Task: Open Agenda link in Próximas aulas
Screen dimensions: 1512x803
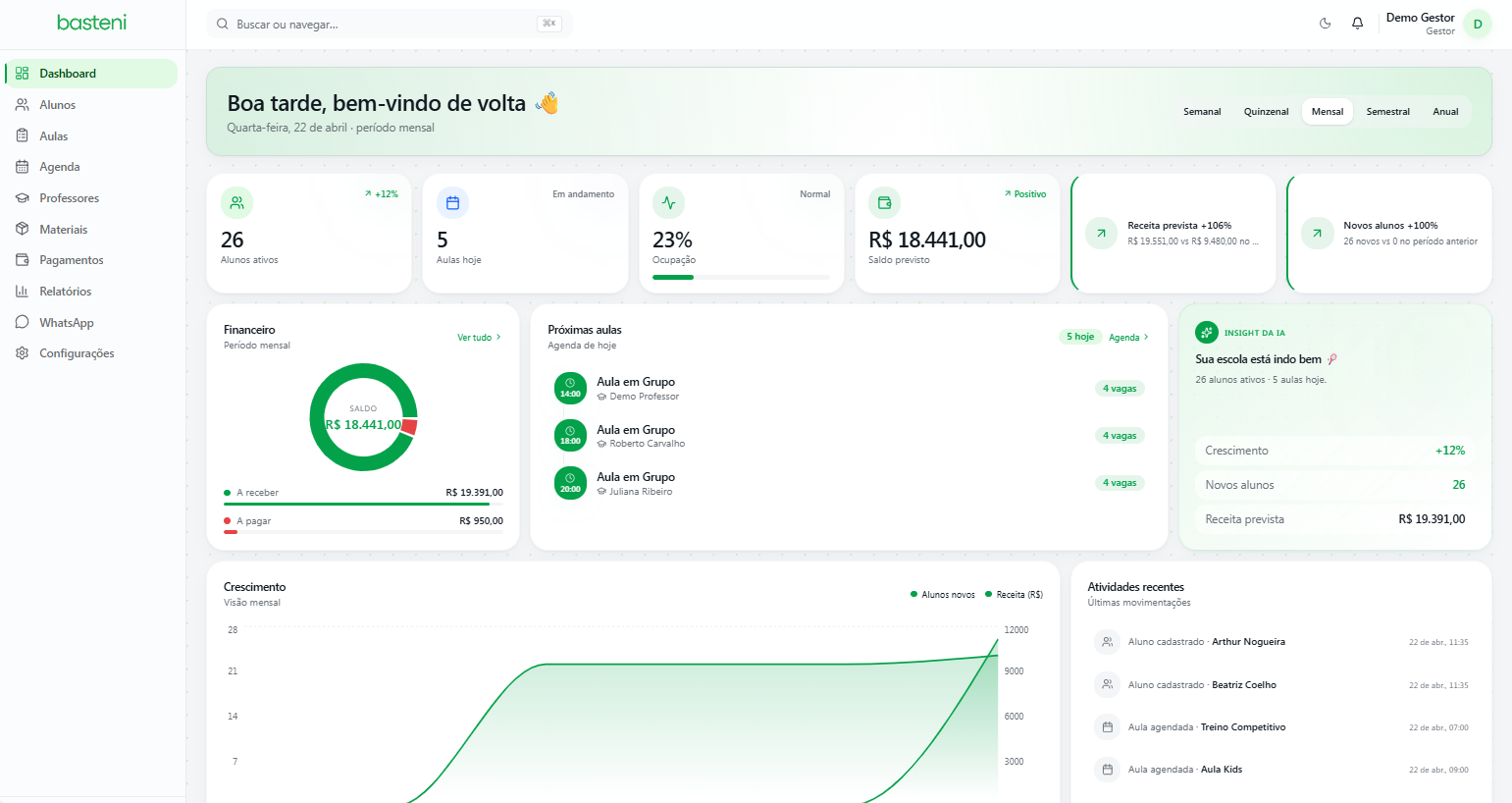Action: pos(1128,338)
